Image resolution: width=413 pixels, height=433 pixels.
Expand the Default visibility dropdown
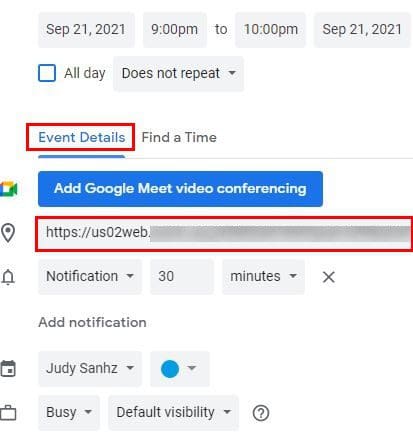[x=173, y=412]
